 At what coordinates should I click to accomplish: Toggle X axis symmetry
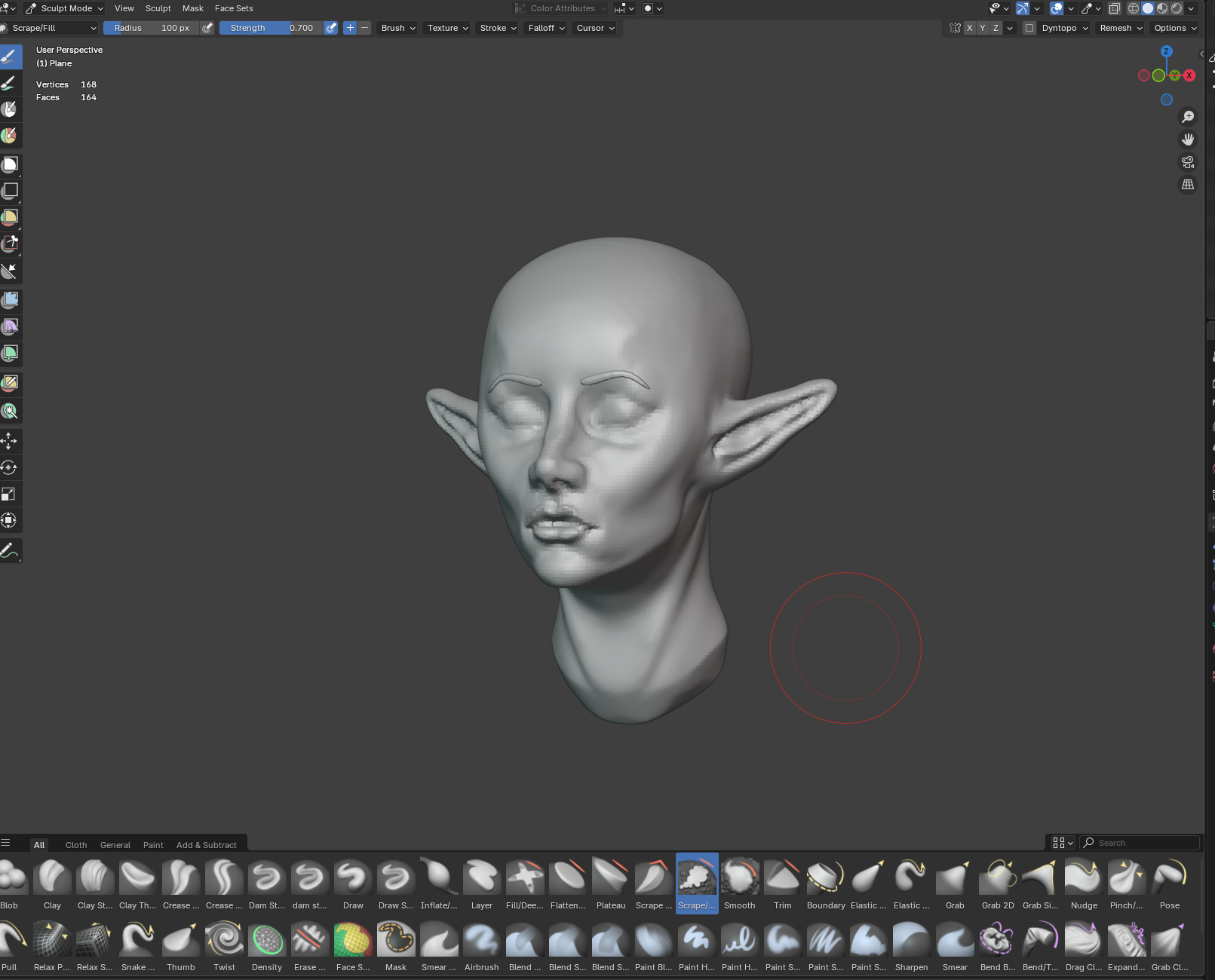coord(969,28)
